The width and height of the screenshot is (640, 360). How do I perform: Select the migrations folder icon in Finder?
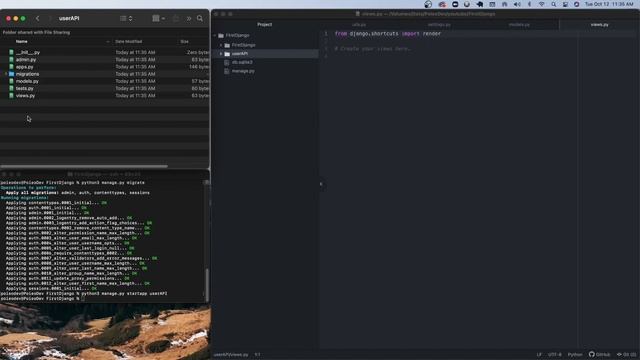[11, 74]
